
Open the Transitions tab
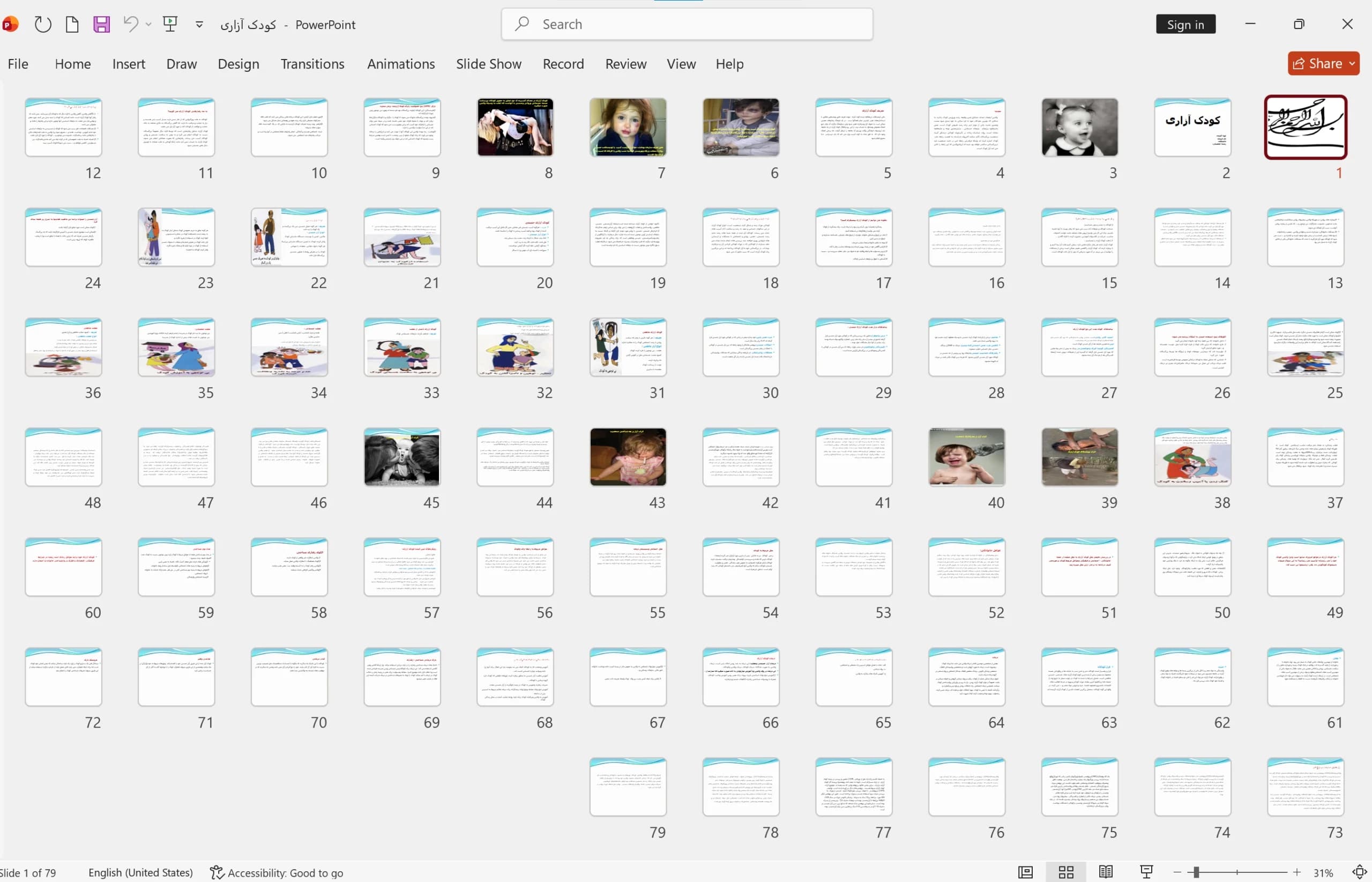tap(312, 64)
